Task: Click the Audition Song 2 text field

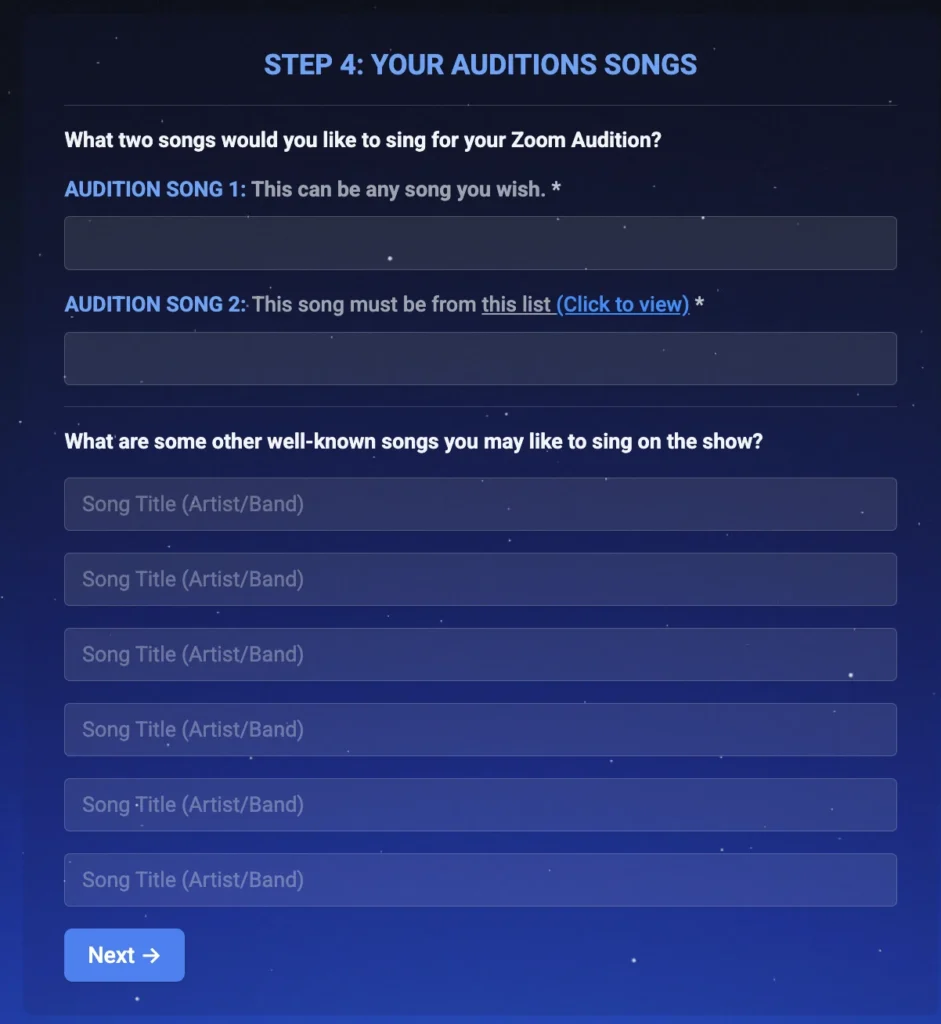Action: point(480,358)
